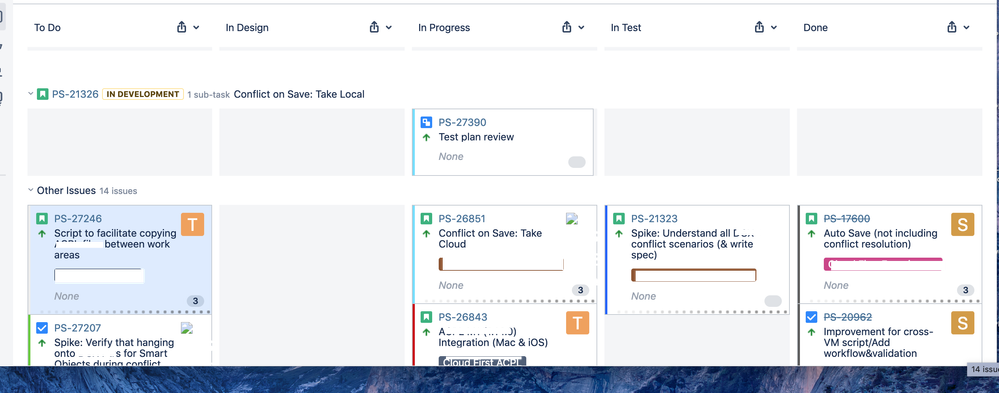This screenshot has height=393, width=999.
Task: Click 'Auto Save (not including conflict resolution)' summary
Action: 880,239
